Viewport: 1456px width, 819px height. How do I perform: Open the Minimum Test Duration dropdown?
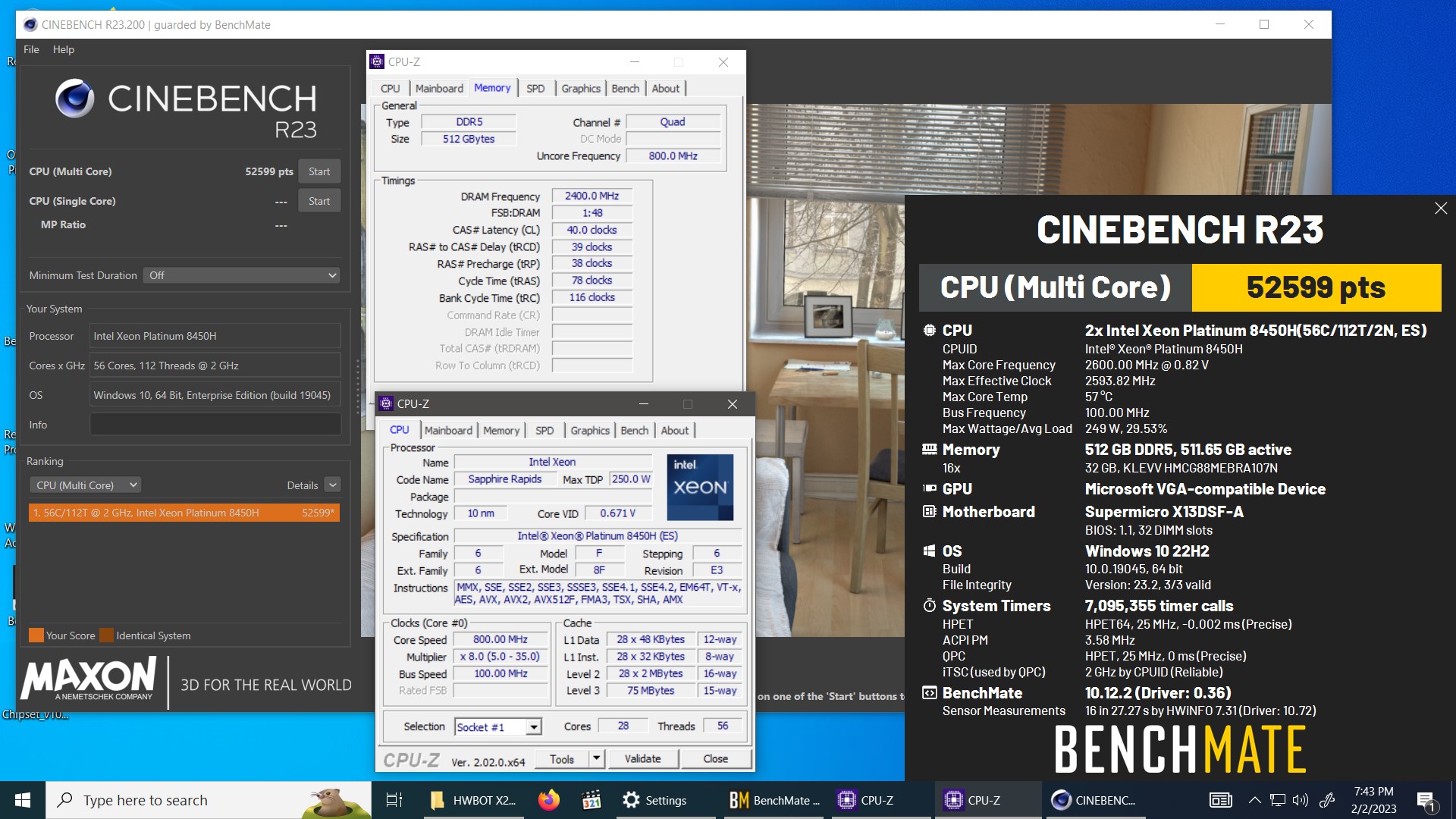coord(241,275)
